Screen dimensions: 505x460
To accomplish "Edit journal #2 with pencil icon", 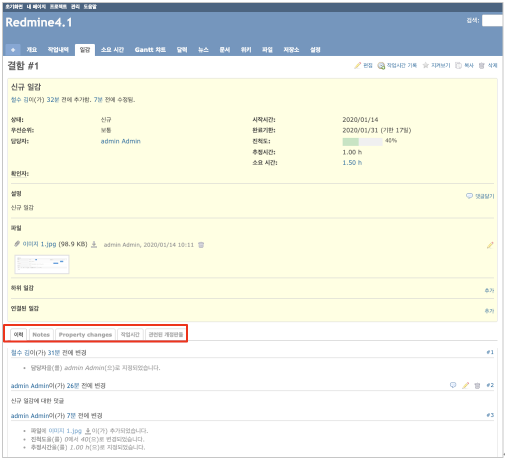I will (466, 385).
